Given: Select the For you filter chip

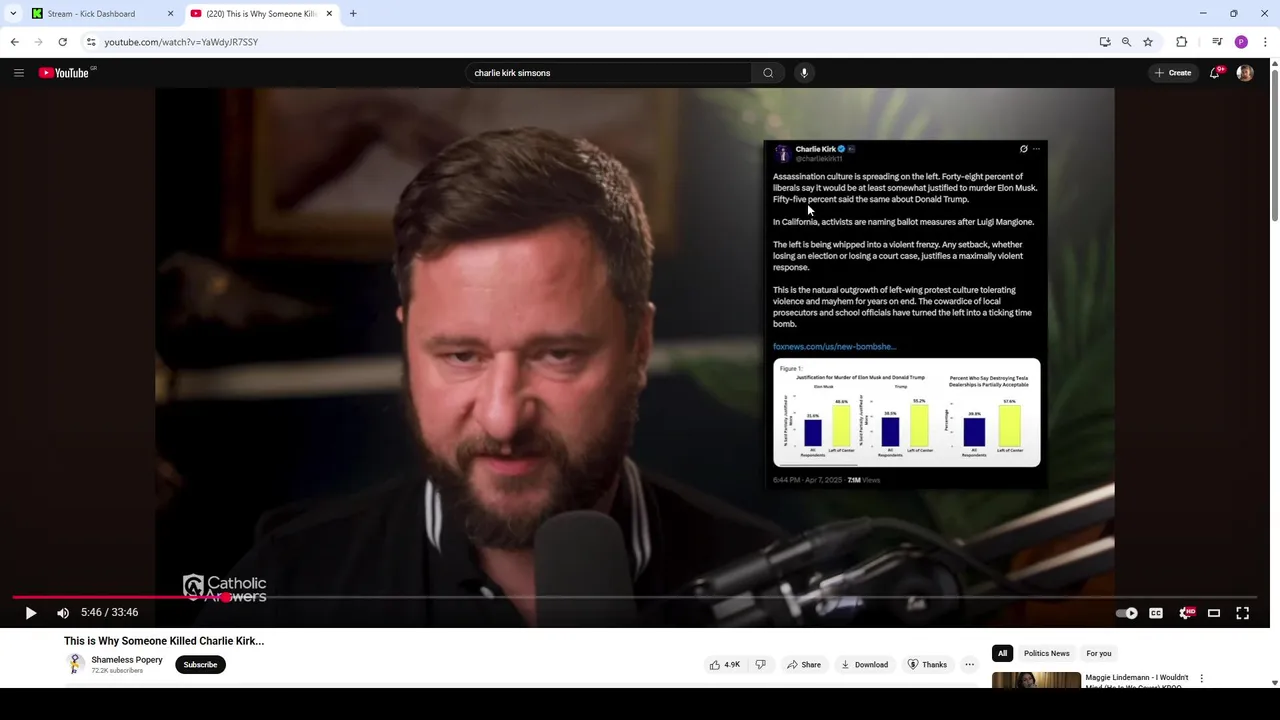Looking at the screenshot, I should coord(1098,654).
